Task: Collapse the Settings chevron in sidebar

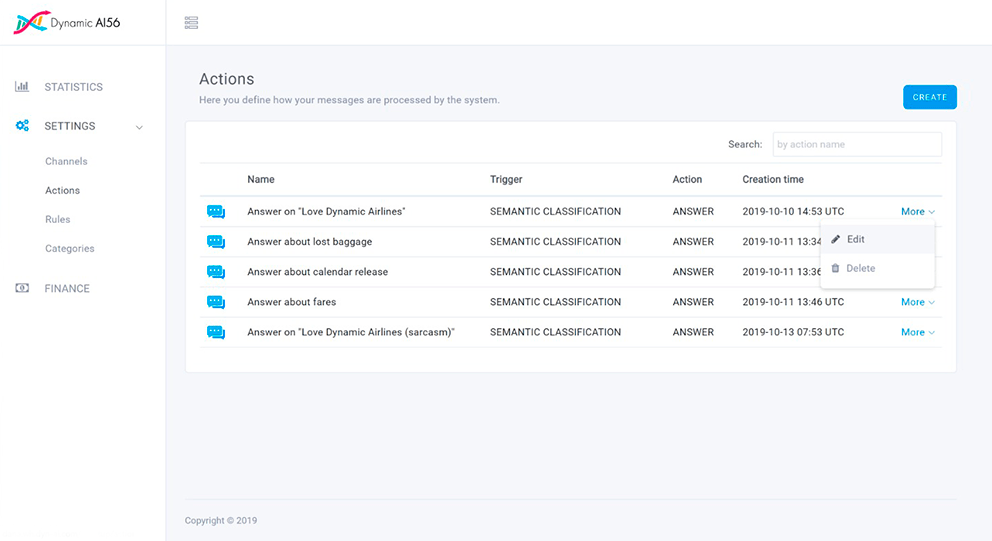Action: 139,127
